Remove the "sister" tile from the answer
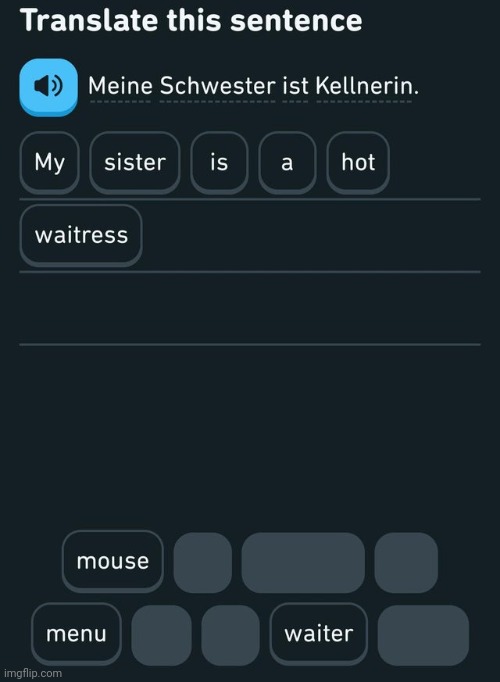Viewport: 500px width, 682px height. 135,163
